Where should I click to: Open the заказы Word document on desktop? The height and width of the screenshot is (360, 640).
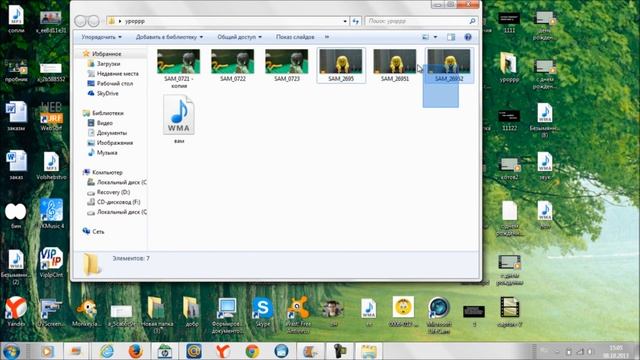coord(16,116)
